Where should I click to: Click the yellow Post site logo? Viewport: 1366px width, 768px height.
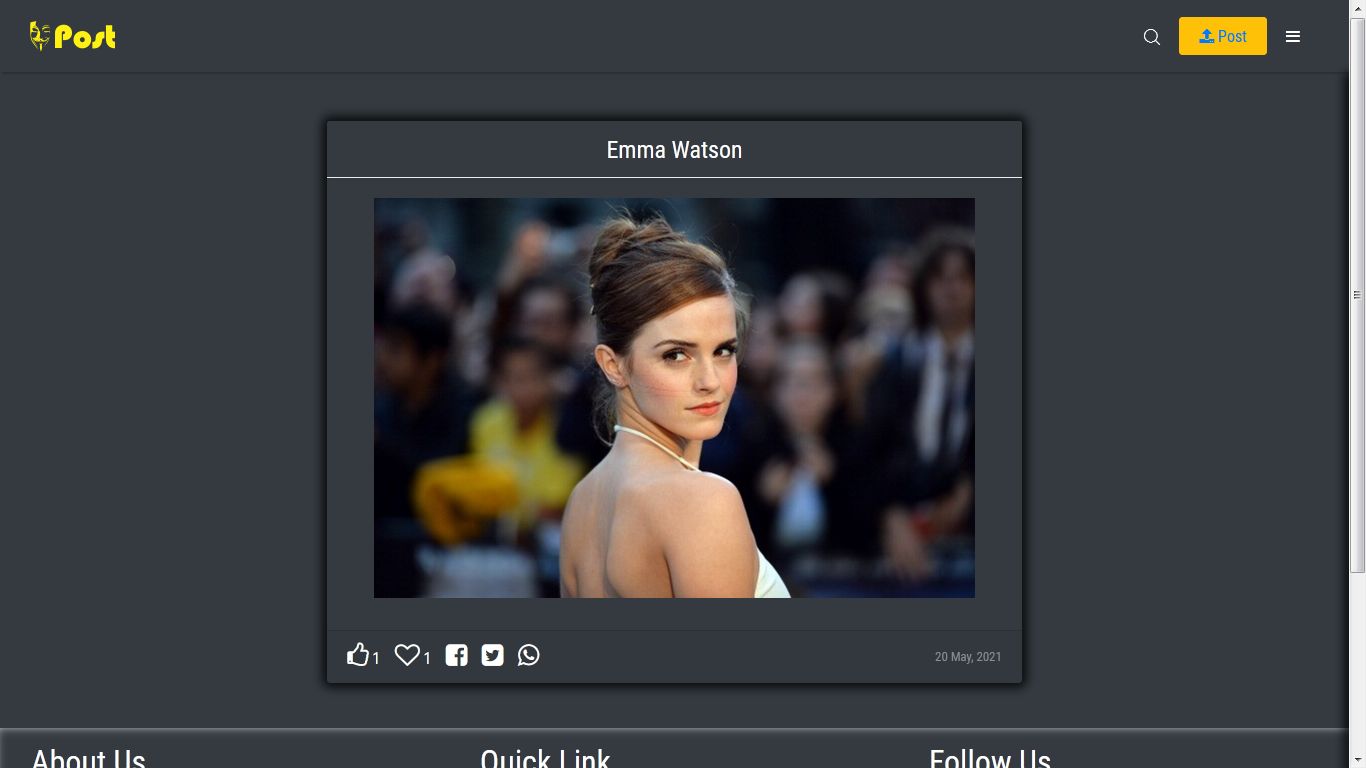[x=72, y=35]
